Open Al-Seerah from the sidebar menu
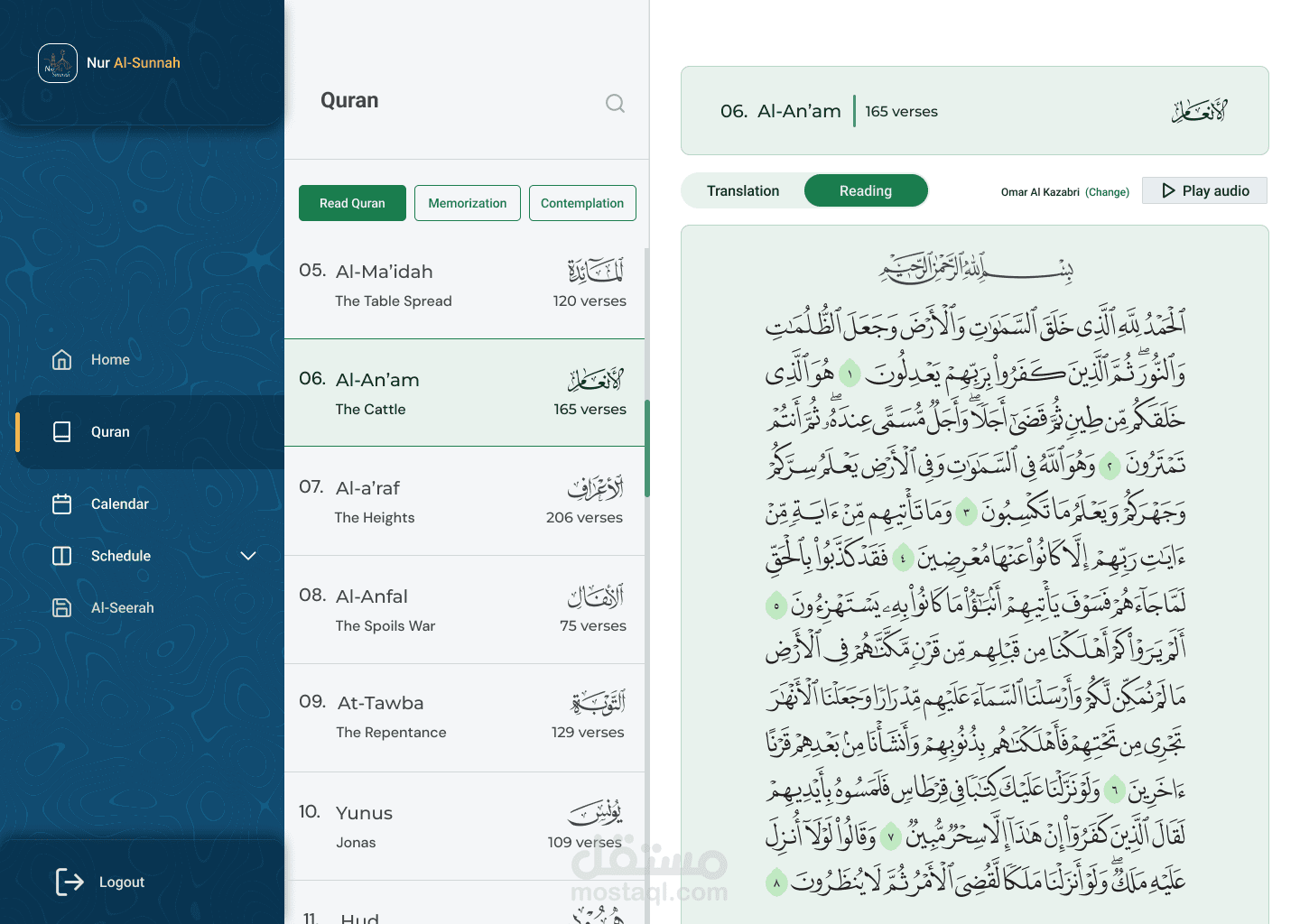The width and height of the screenshot is (1300, 924). tap(123, 608)
